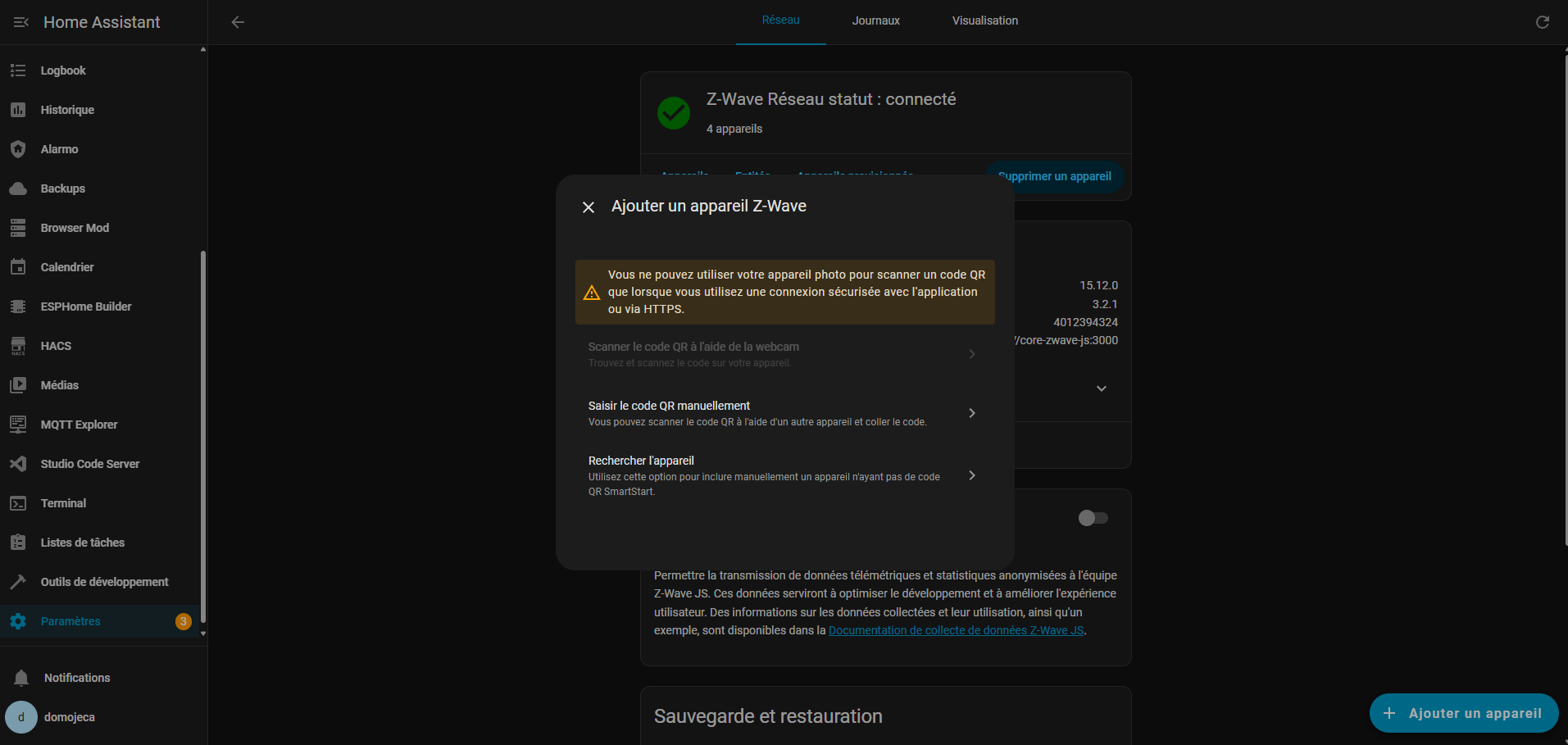Click the '4 appareils' text
1568x745 pixels.
coord(734,129)
